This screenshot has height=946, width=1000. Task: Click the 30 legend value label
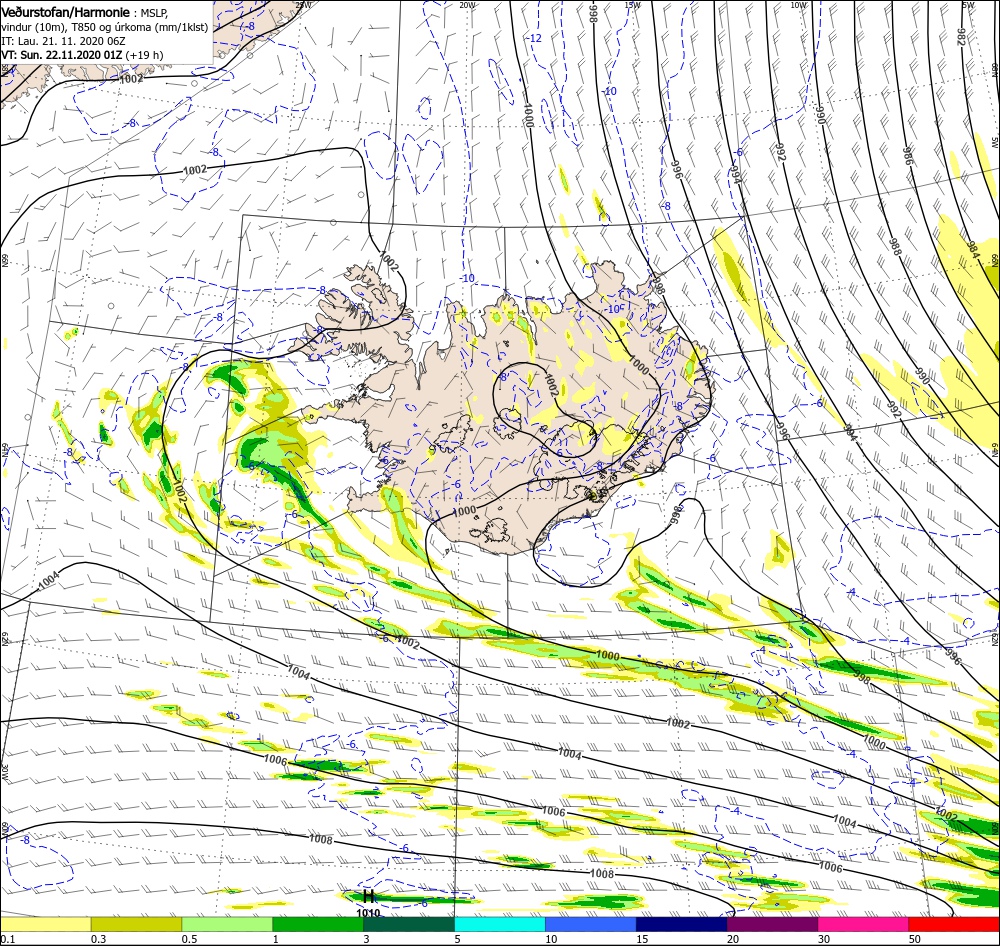pos(825,939)
